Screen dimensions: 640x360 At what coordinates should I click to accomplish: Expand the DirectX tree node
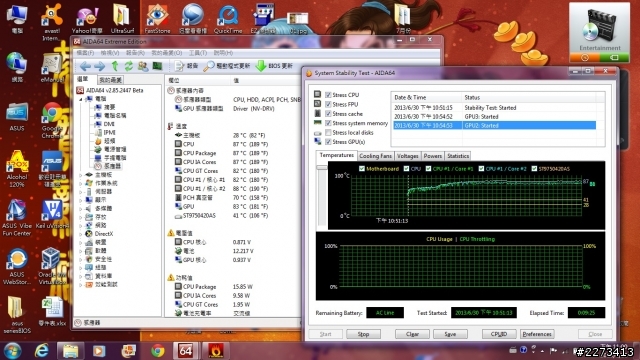pyautogui.click(x=80, y=234)
